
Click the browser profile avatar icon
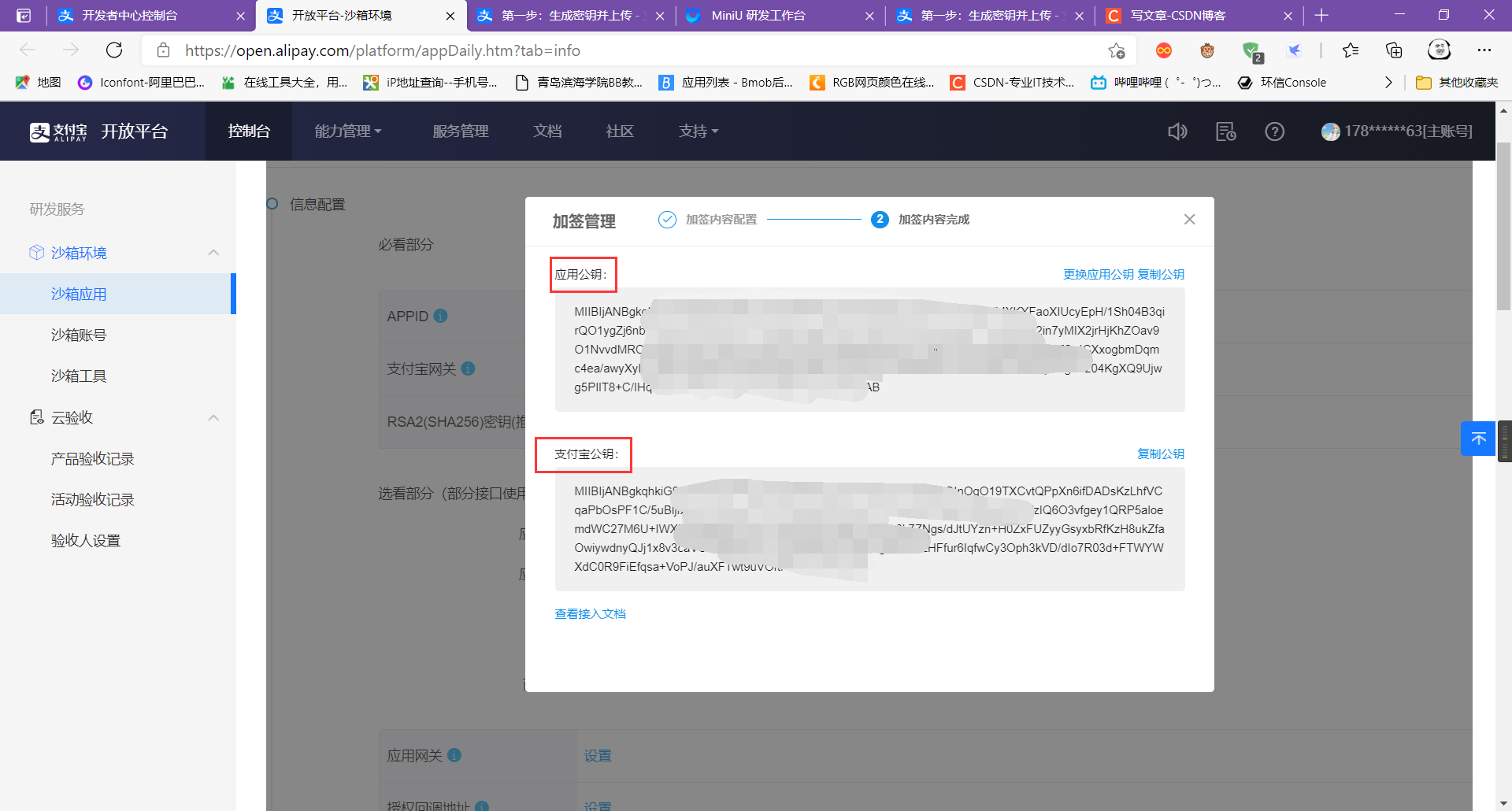click(x=1440, y=50)
